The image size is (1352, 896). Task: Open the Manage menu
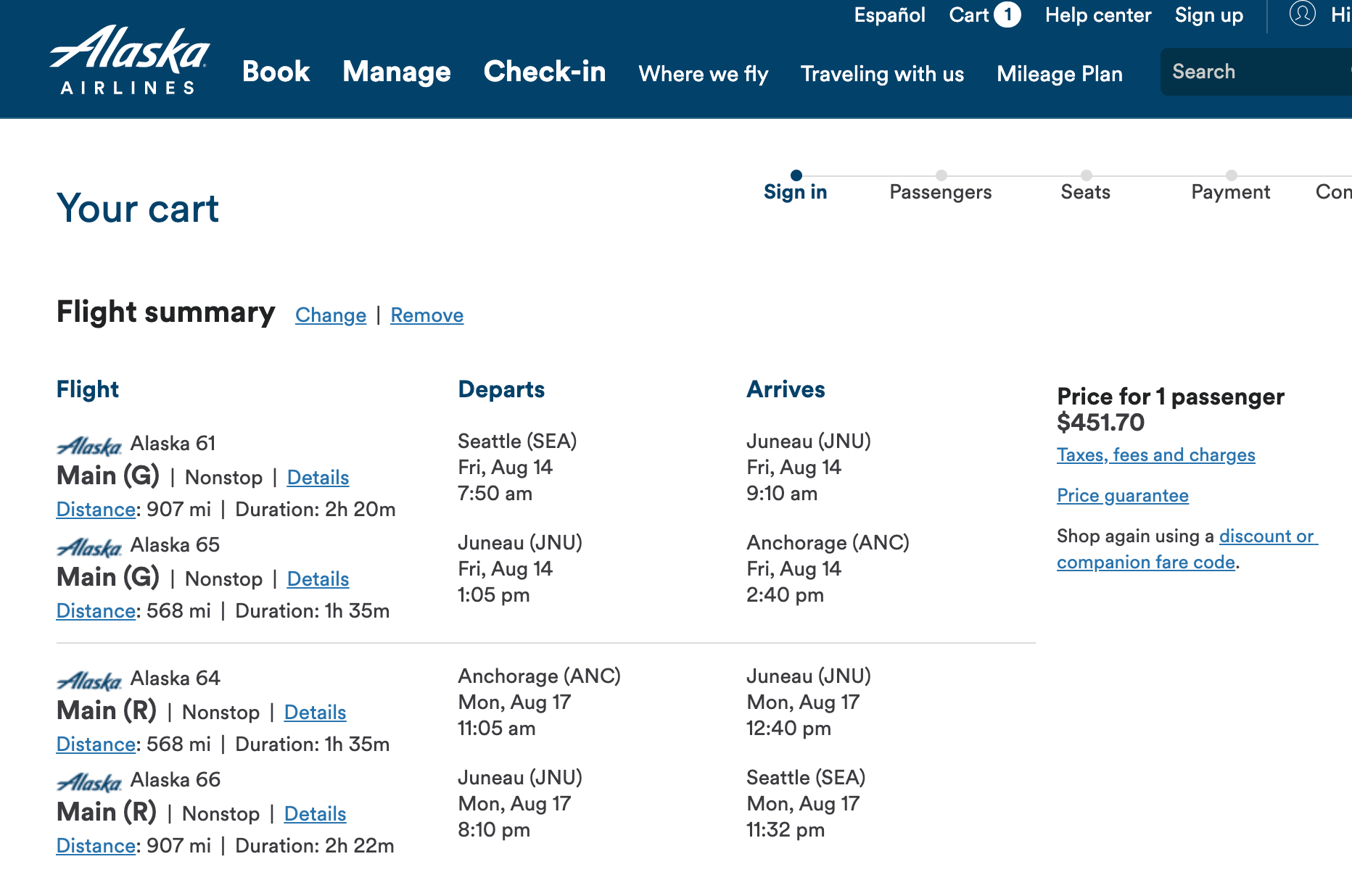click(x=397, y=72)
